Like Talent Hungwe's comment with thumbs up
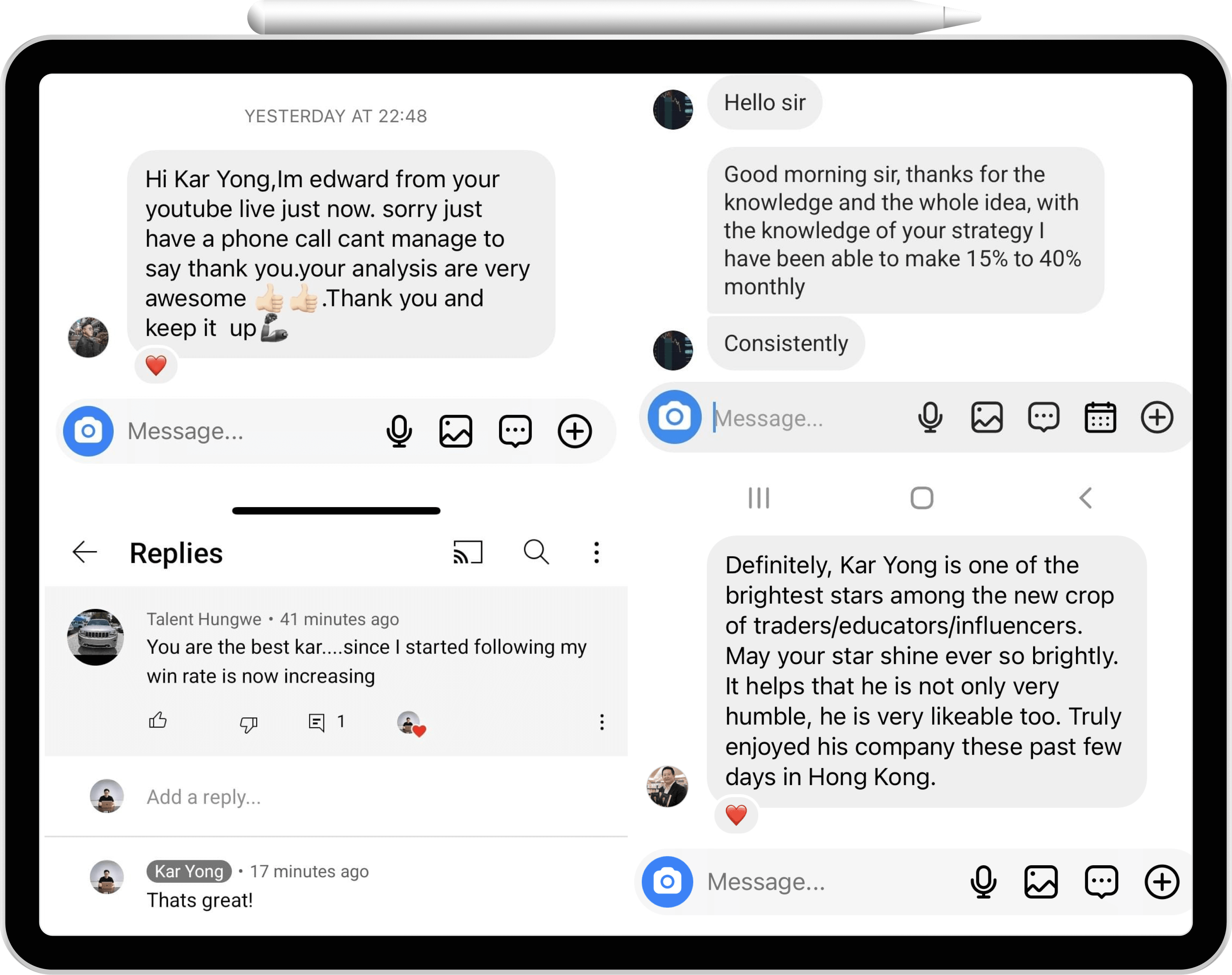 (158, 721)
